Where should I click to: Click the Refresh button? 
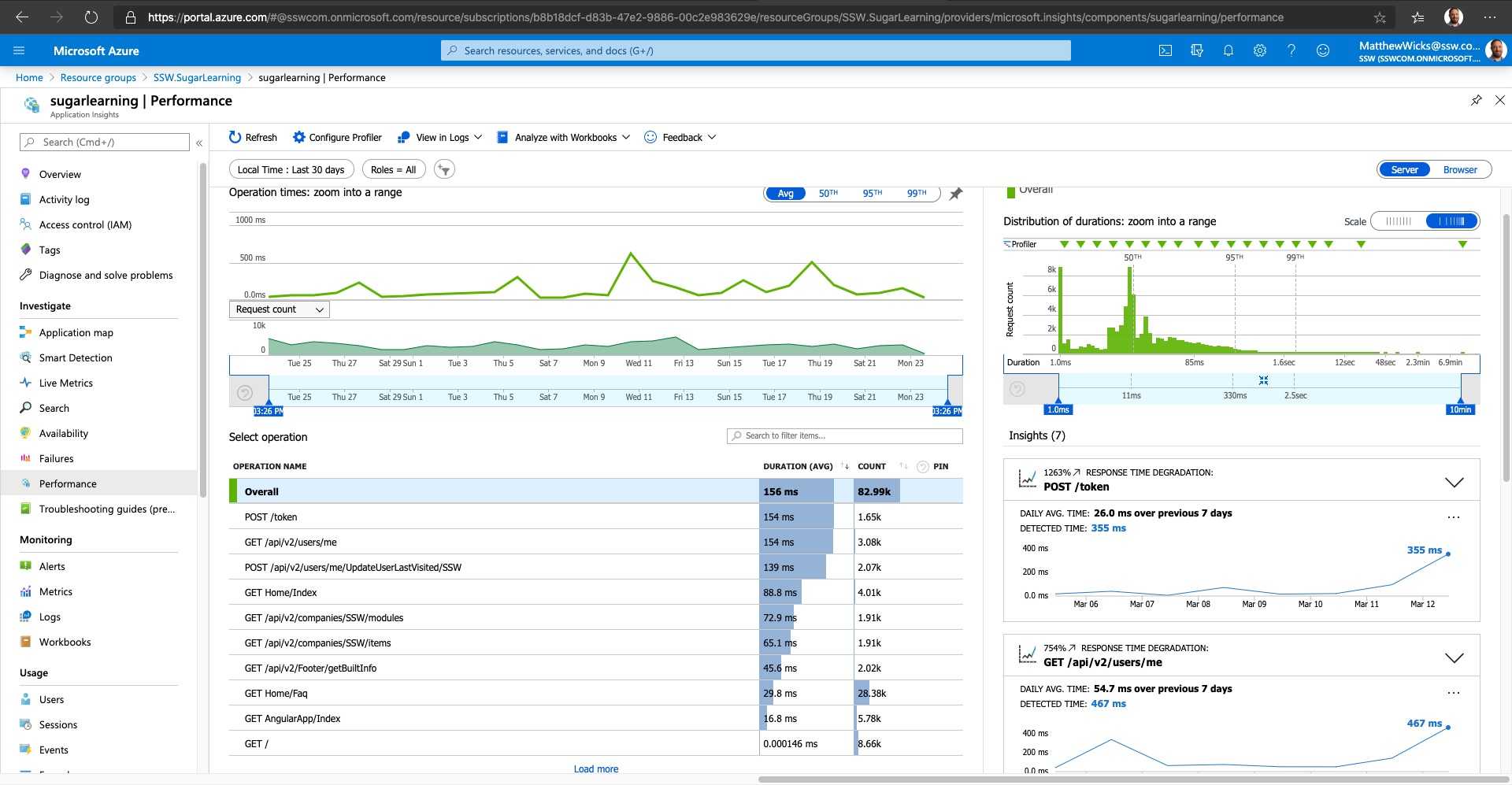pos(253,137)
